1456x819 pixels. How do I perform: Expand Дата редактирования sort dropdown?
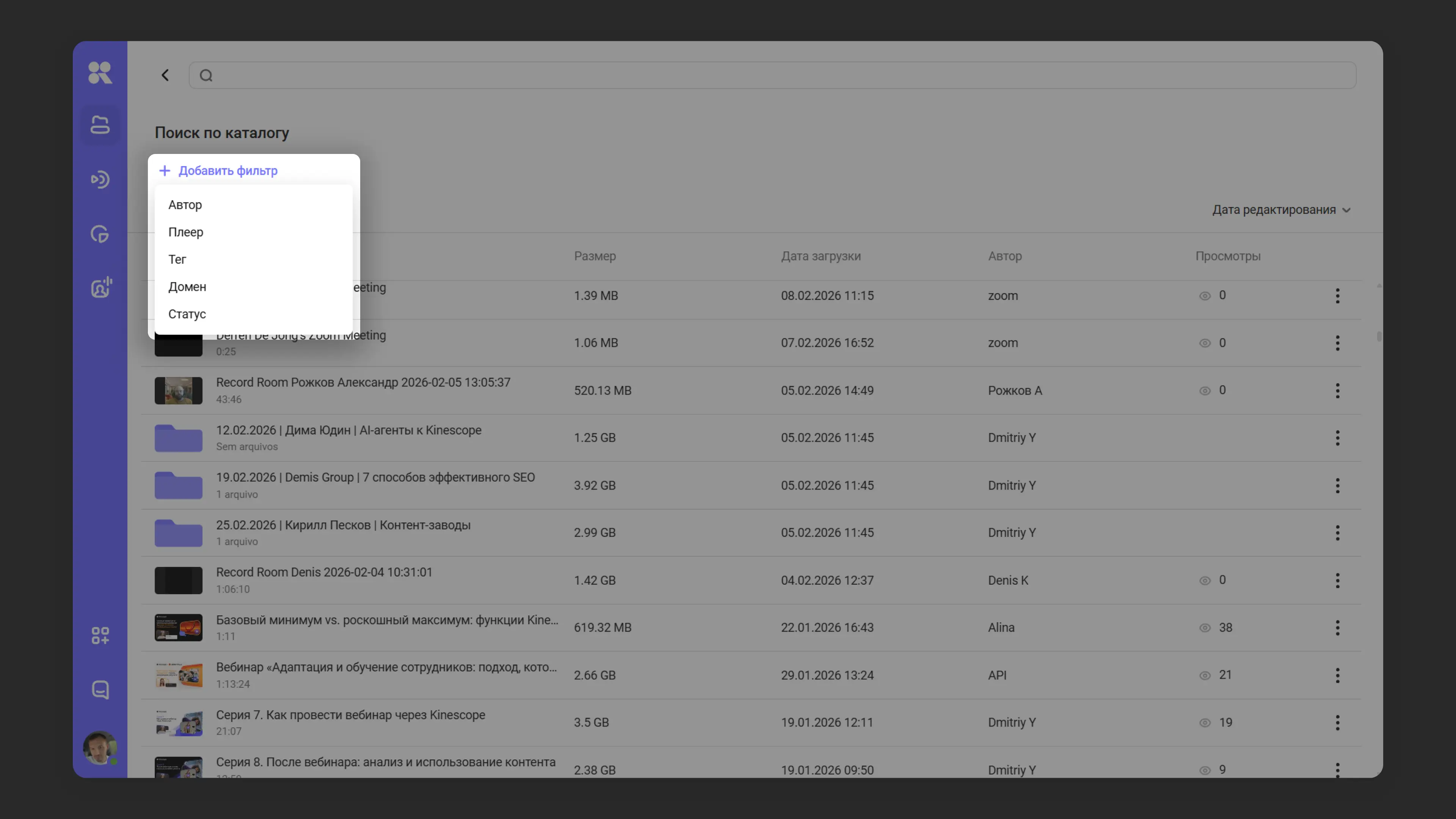(x=1281, y=210)
